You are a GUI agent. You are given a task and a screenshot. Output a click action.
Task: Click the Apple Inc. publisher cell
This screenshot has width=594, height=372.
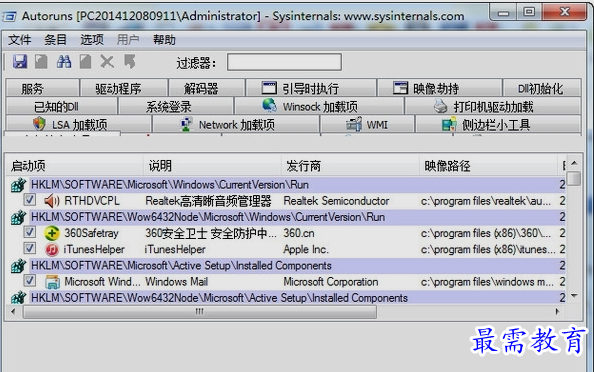[x=306, y=249]
